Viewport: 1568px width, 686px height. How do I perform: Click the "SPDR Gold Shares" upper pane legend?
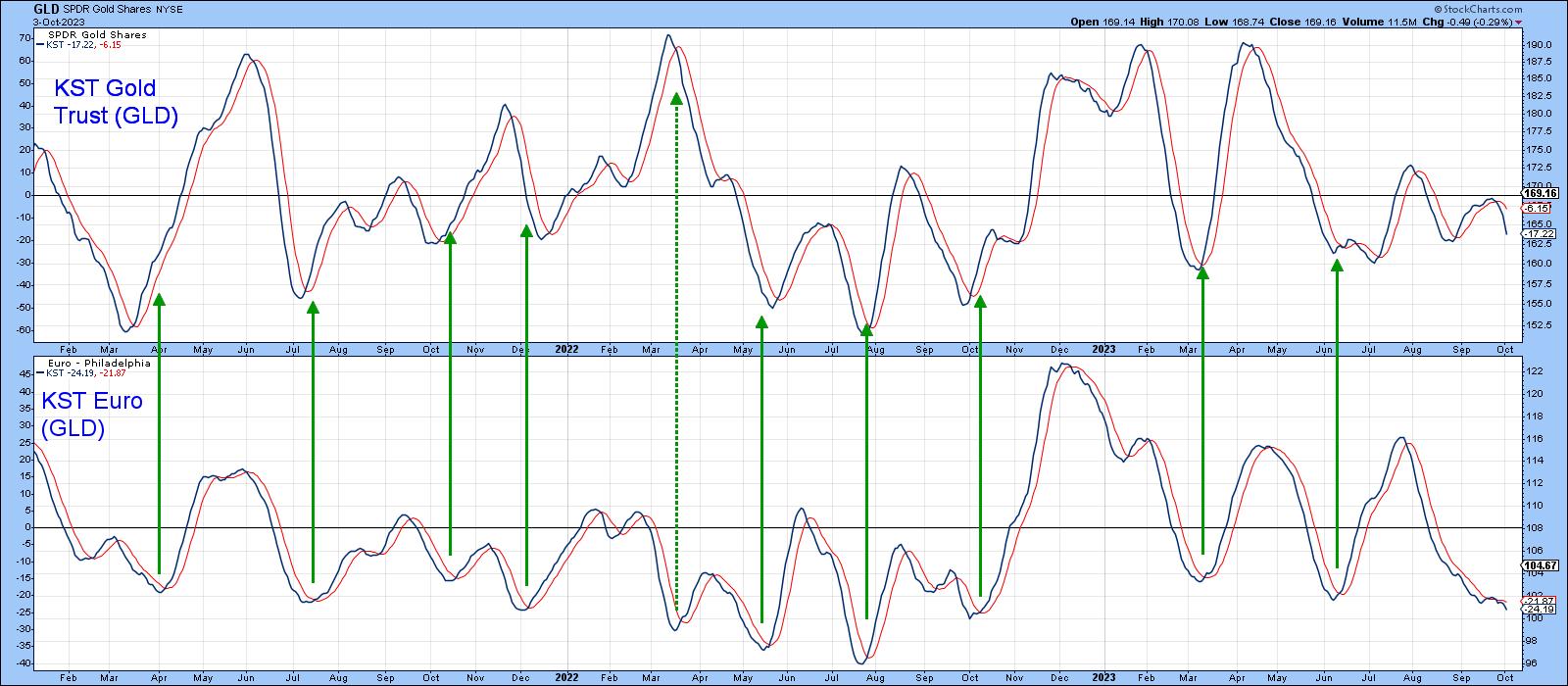pyautogui.click(x=97, y=34)
